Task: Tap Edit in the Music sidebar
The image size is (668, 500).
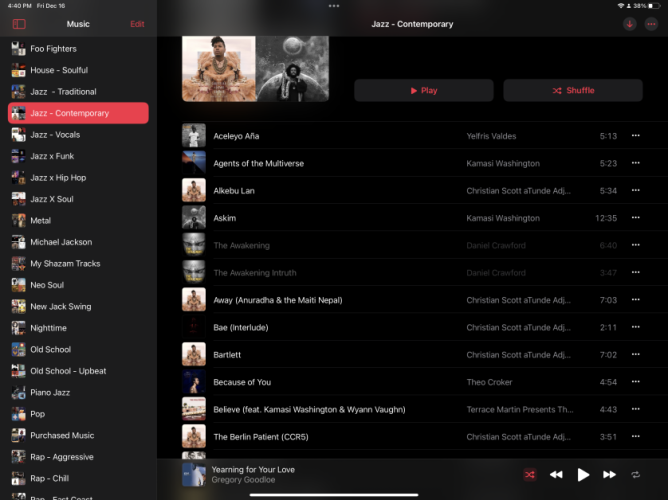Action: coord(137,24)
